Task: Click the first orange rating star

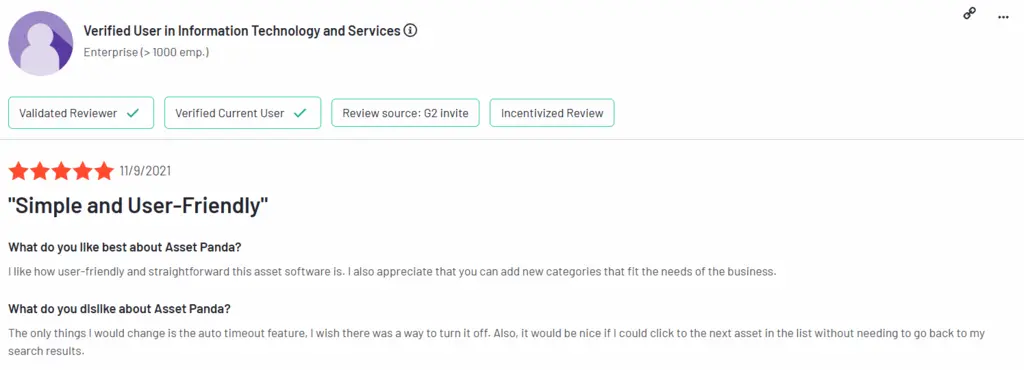Action: click(x=18, y=172)
